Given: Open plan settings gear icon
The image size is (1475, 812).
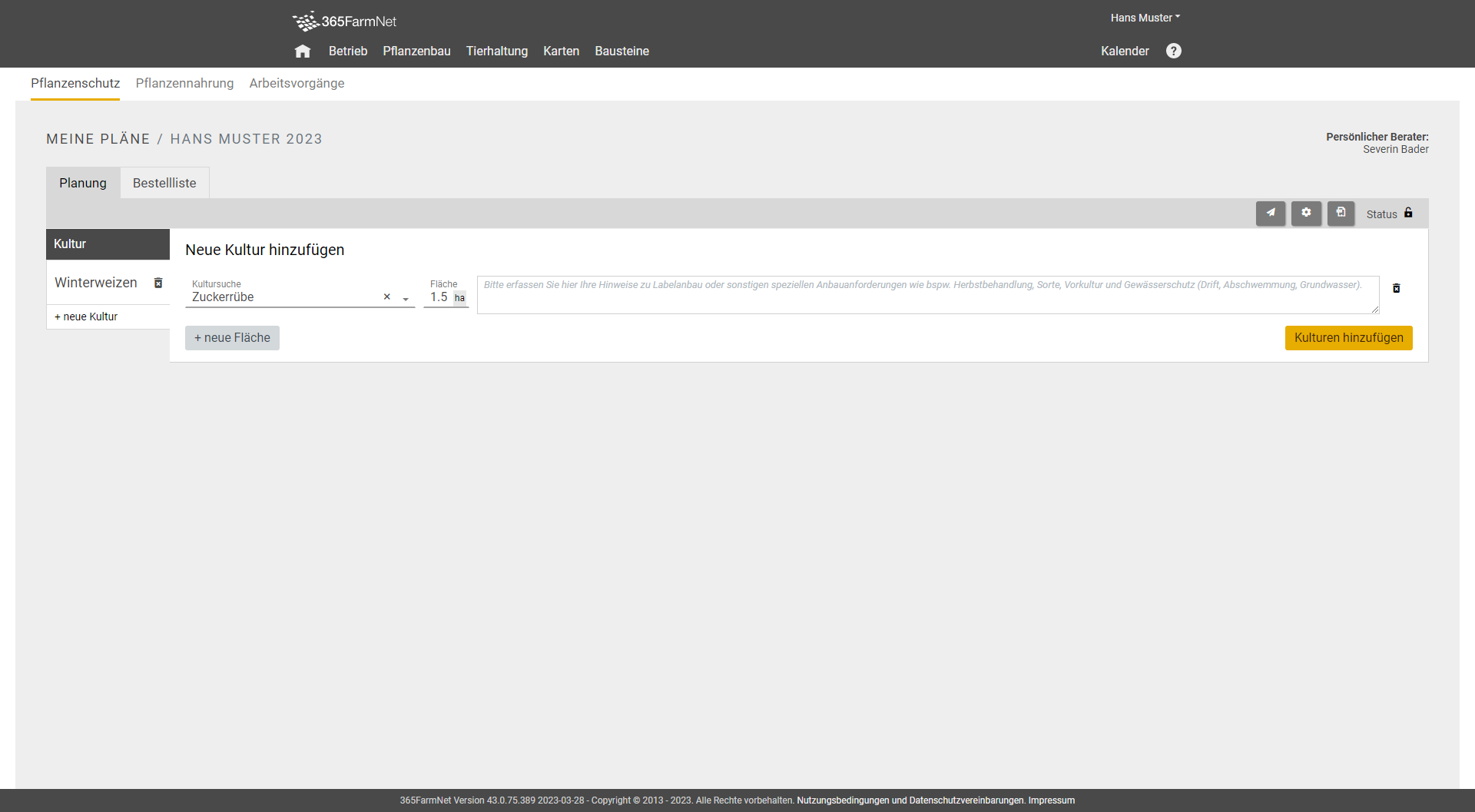Looking at the screenshot, I should tap(1306, 214).
